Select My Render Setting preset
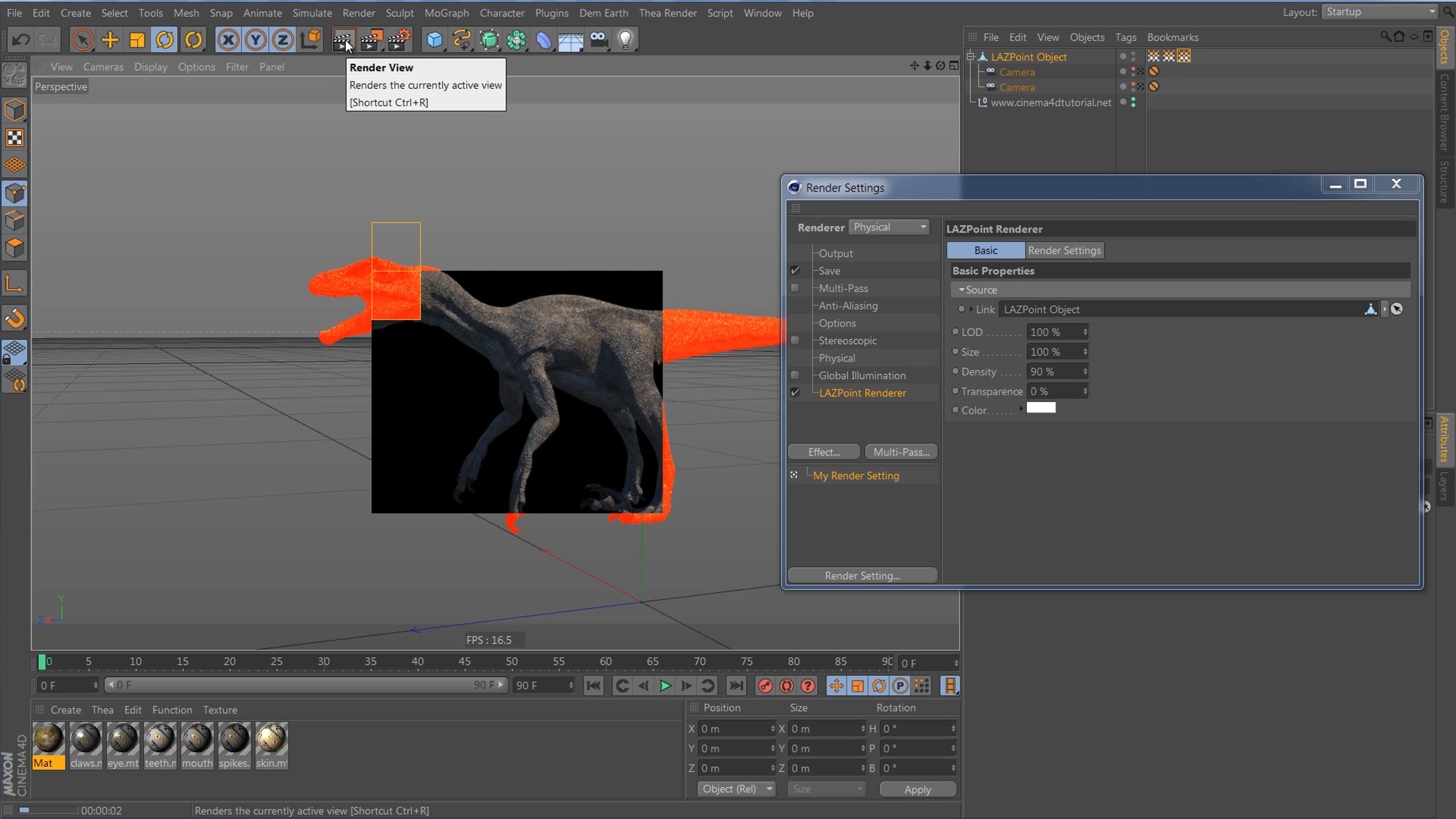1456x819 pixels. 856,476
